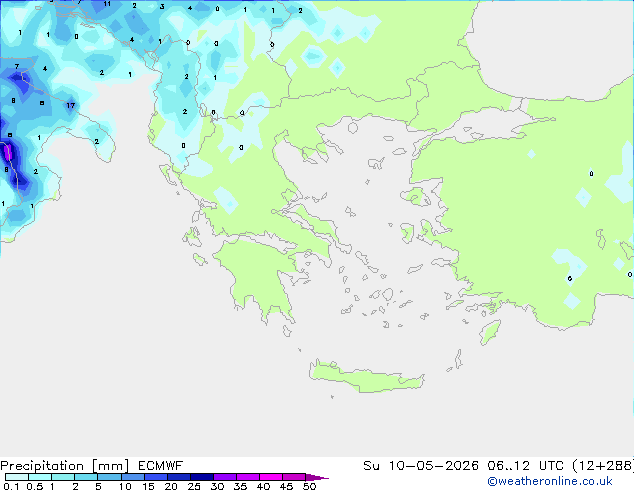Screen dimensions: 634x490
Task: Click the "30" legend label
Action: (217, 486)
